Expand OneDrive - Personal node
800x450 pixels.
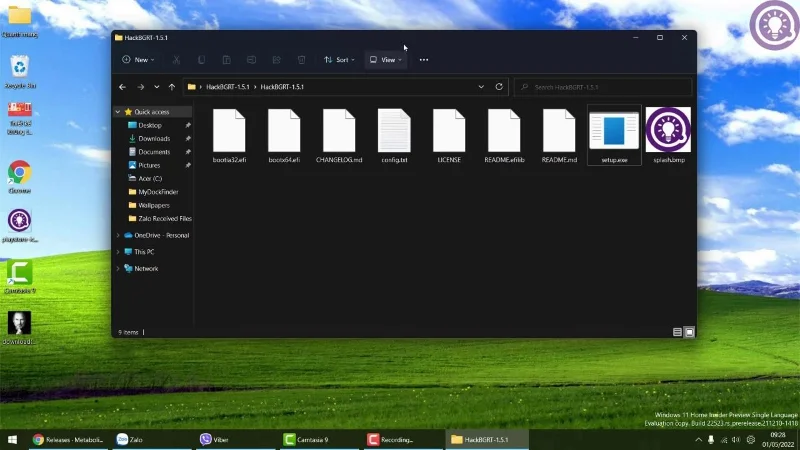(118, 235)
